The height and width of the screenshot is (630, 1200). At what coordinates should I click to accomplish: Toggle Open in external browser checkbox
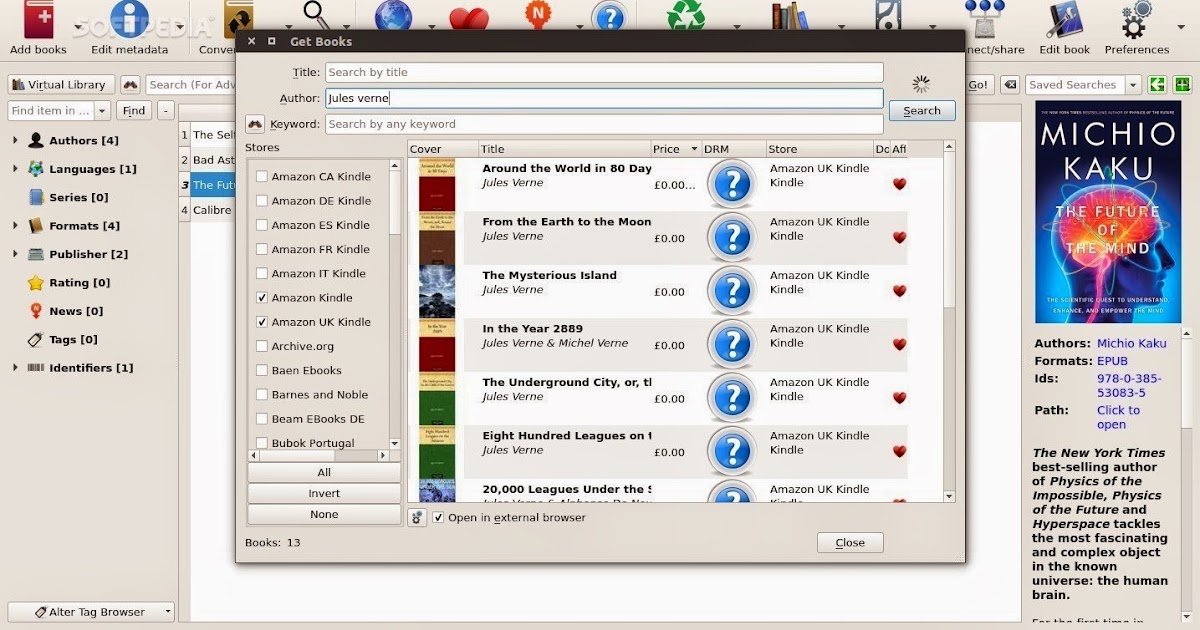click(x=438, y=517)
